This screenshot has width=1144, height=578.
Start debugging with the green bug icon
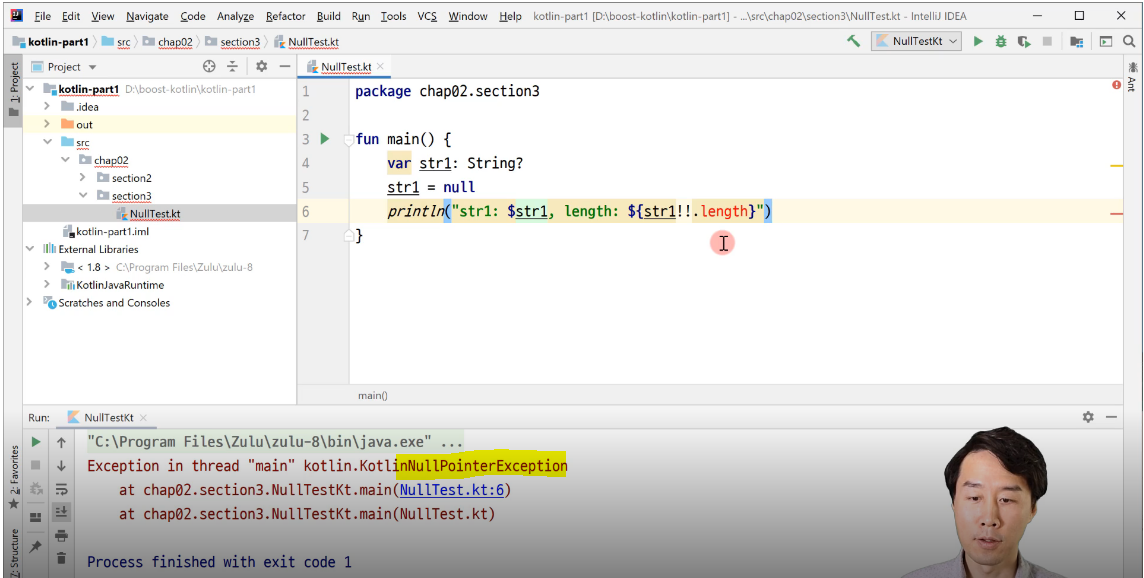coord(1001,42)
